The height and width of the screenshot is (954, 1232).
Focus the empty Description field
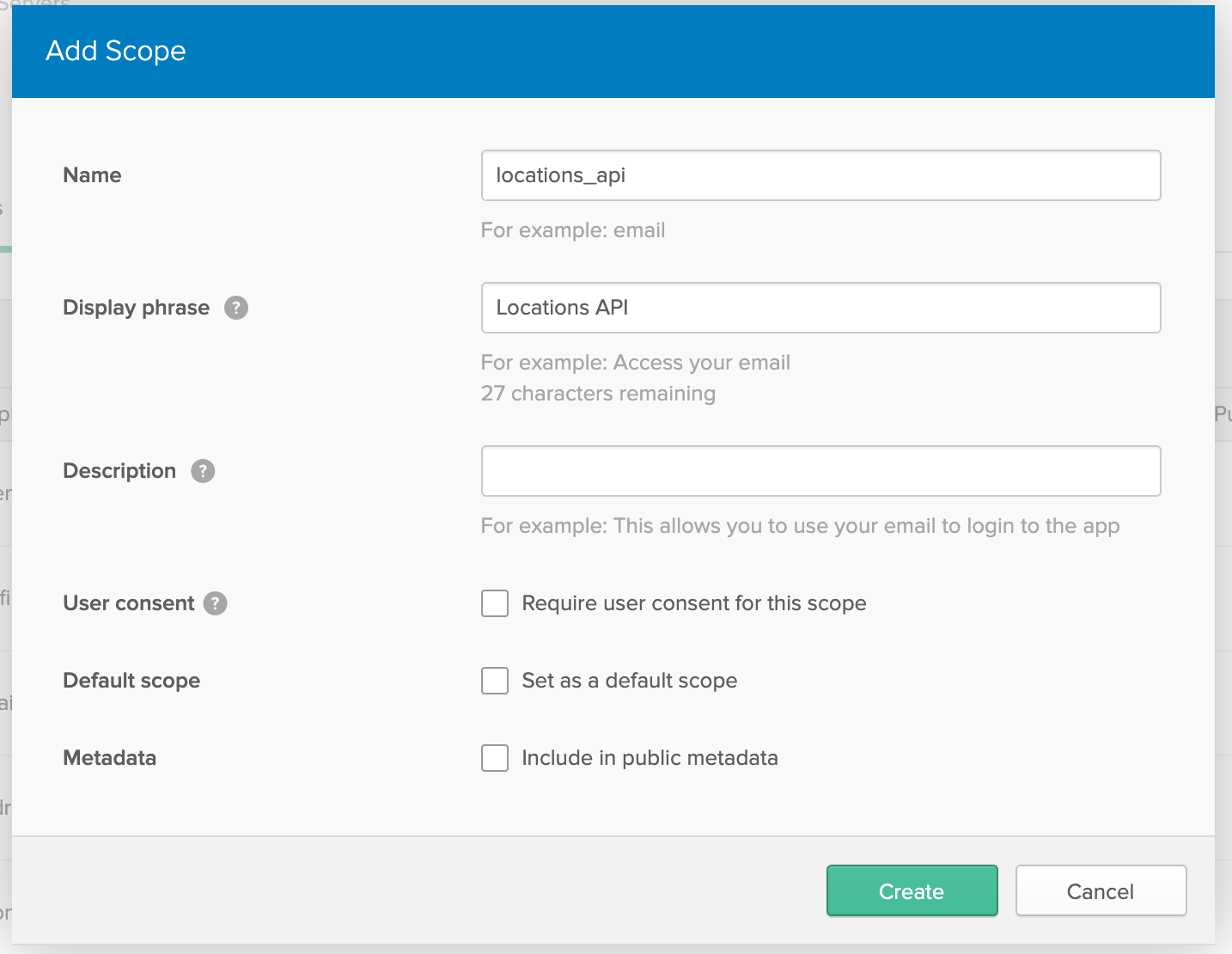(x=820, y=471)
